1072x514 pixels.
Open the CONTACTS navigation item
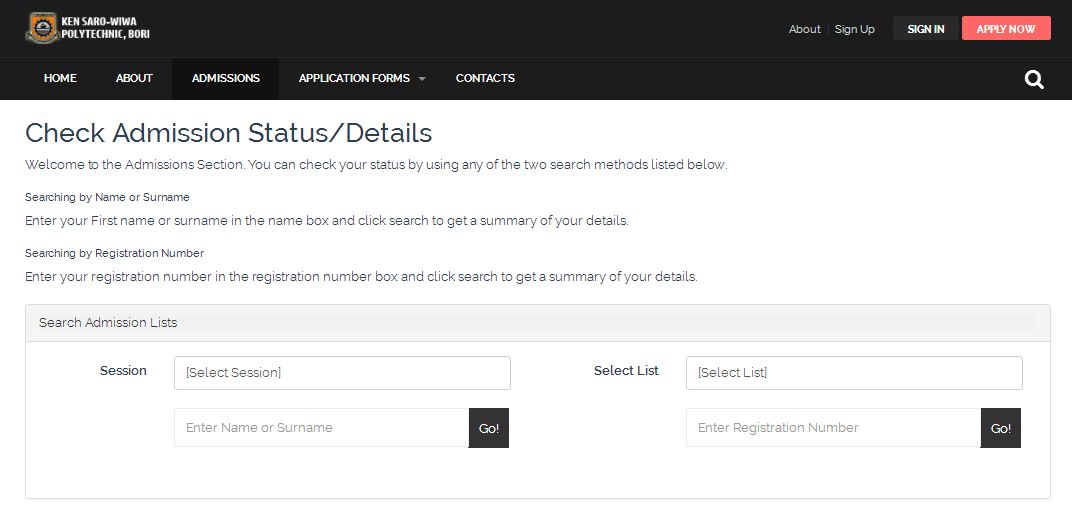485,78
